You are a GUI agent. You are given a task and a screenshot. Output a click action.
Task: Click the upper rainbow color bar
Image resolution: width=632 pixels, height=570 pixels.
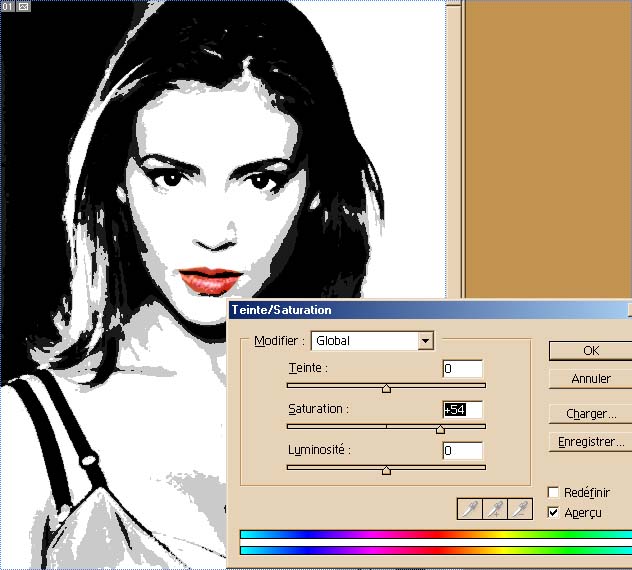(x=435, y=535)
